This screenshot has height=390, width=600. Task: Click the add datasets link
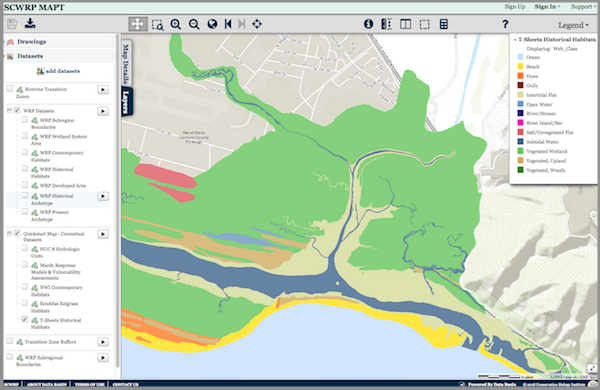point(58,71)
